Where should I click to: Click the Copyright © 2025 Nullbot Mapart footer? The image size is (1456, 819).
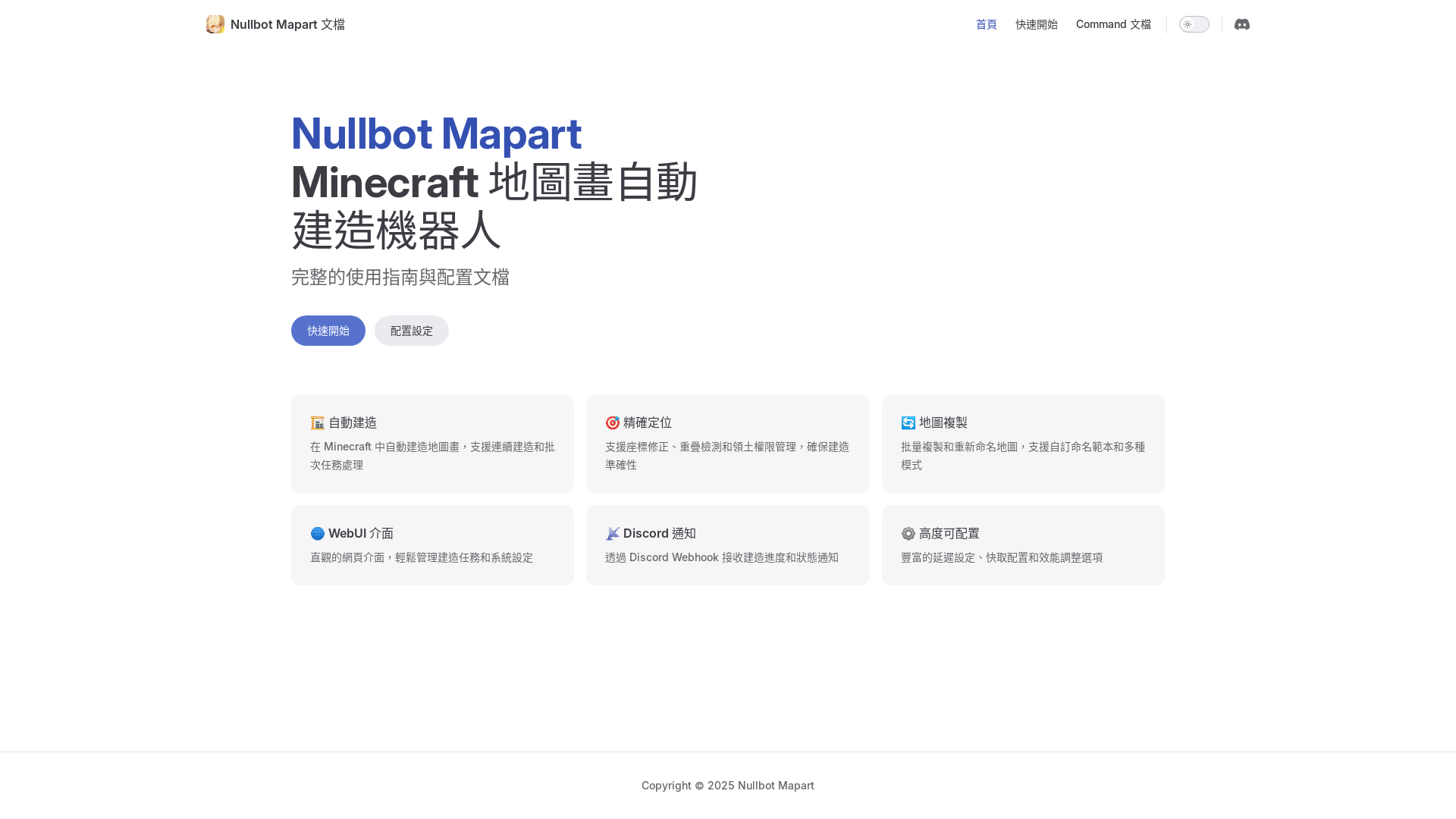(728, 786)
